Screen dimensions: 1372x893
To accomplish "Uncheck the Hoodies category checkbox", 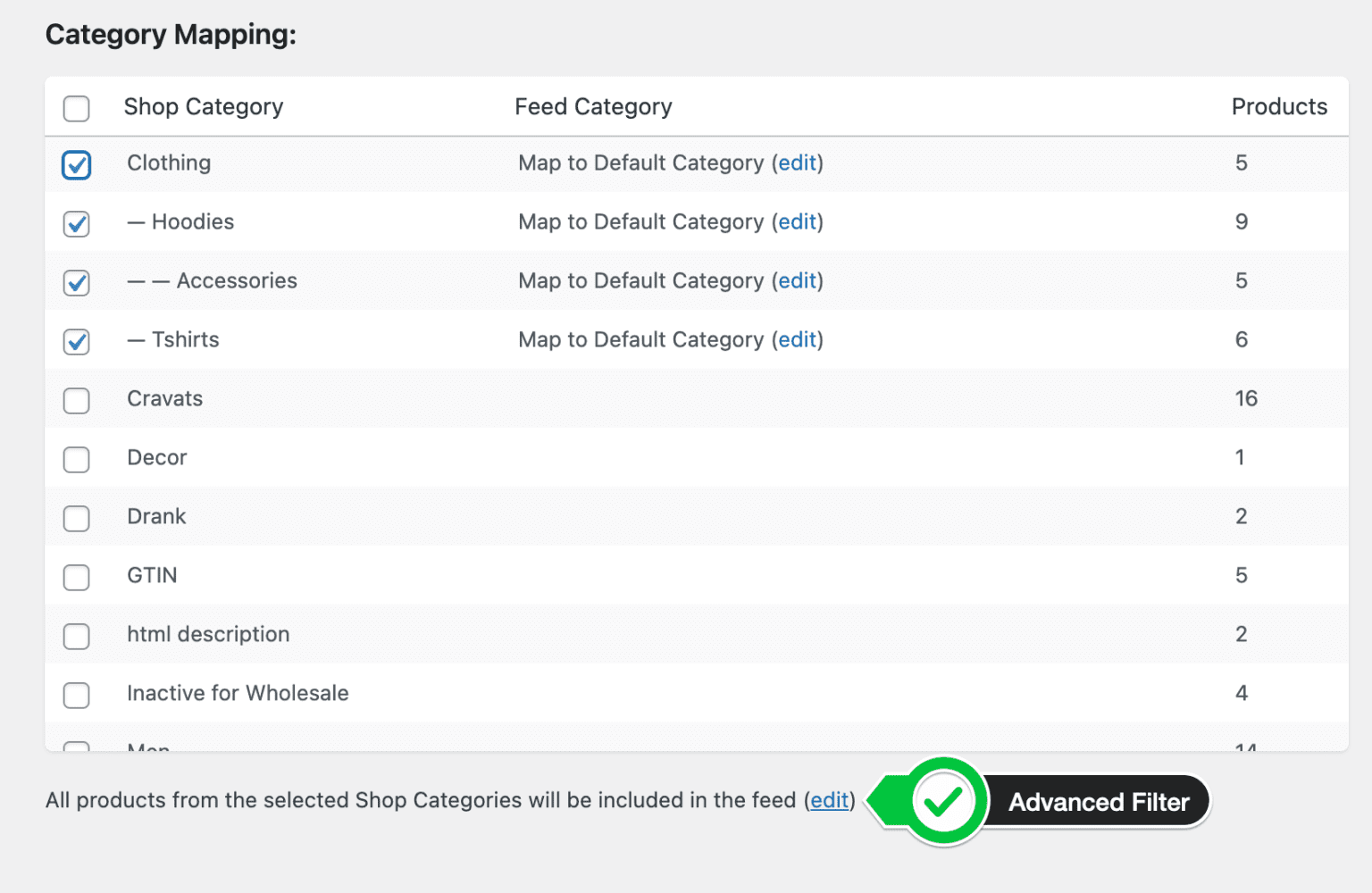I will [76, 224].
